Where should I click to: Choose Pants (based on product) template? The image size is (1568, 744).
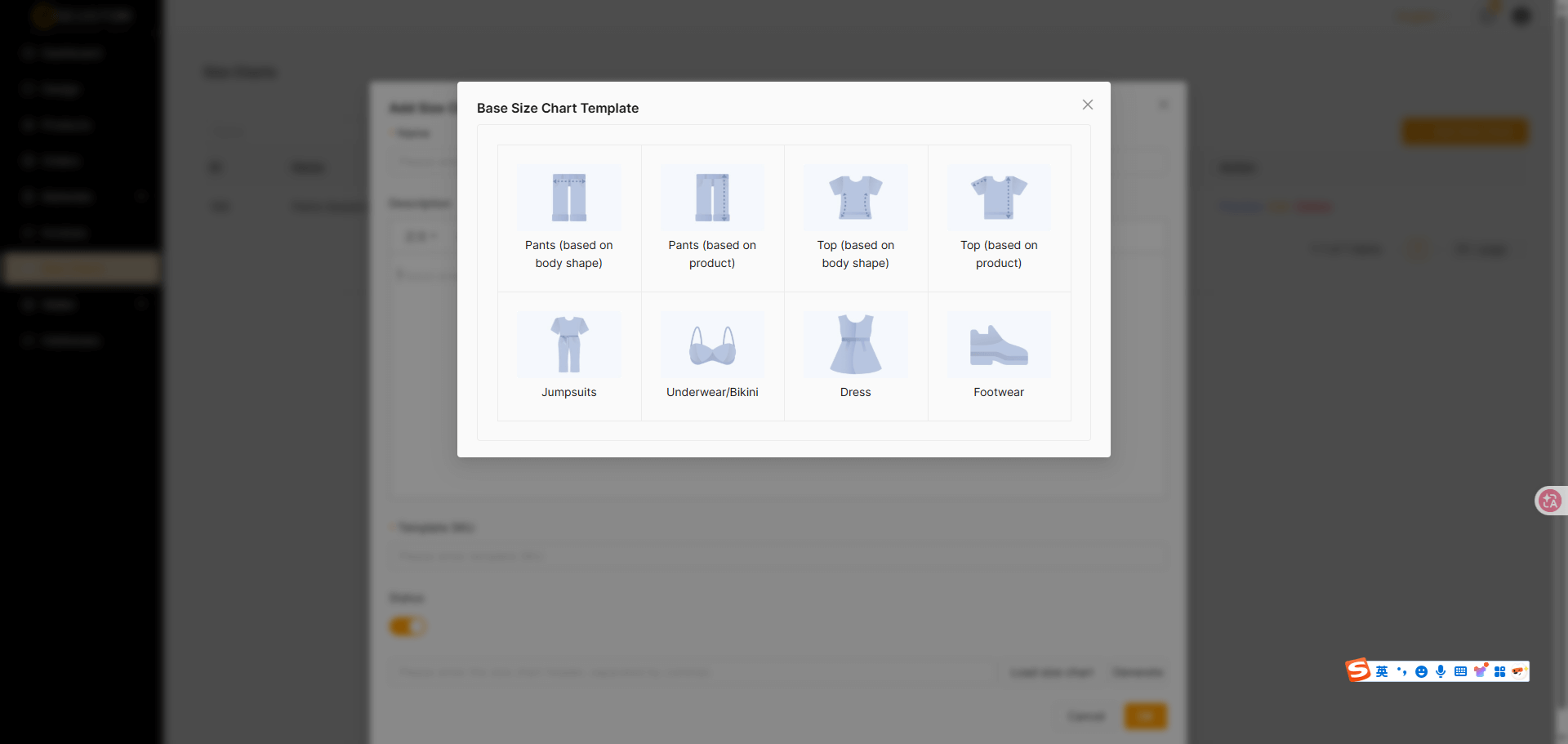(712, 218)
